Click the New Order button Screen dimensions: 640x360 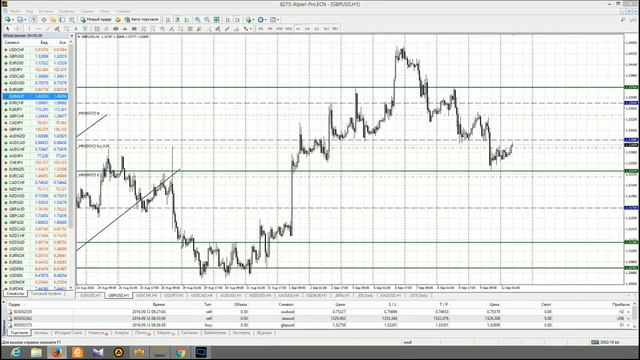click(x=96, y=19)
